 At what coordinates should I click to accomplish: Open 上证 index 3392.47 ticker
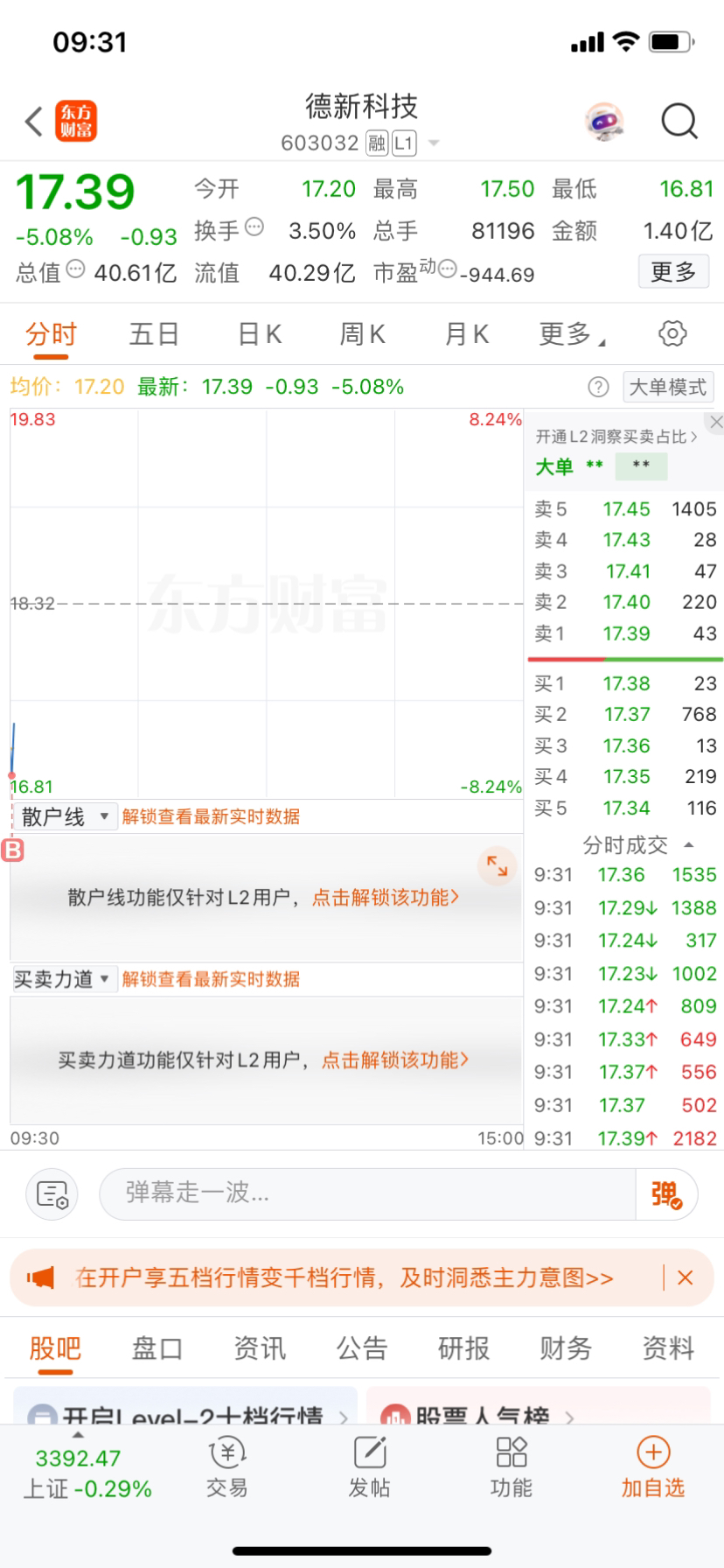pyautogui.click(x=87, y=1473)
